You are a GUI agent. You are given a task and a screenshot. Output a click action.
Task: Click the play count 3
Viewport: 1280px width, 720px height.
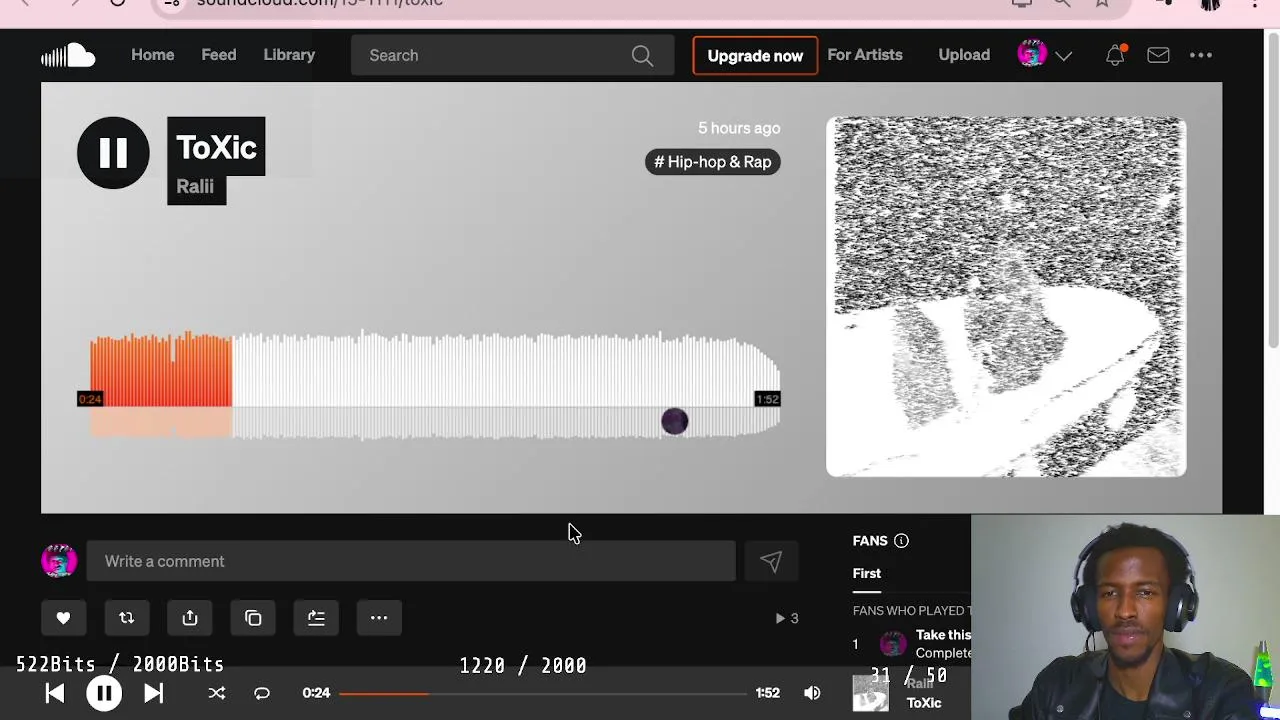787,618
